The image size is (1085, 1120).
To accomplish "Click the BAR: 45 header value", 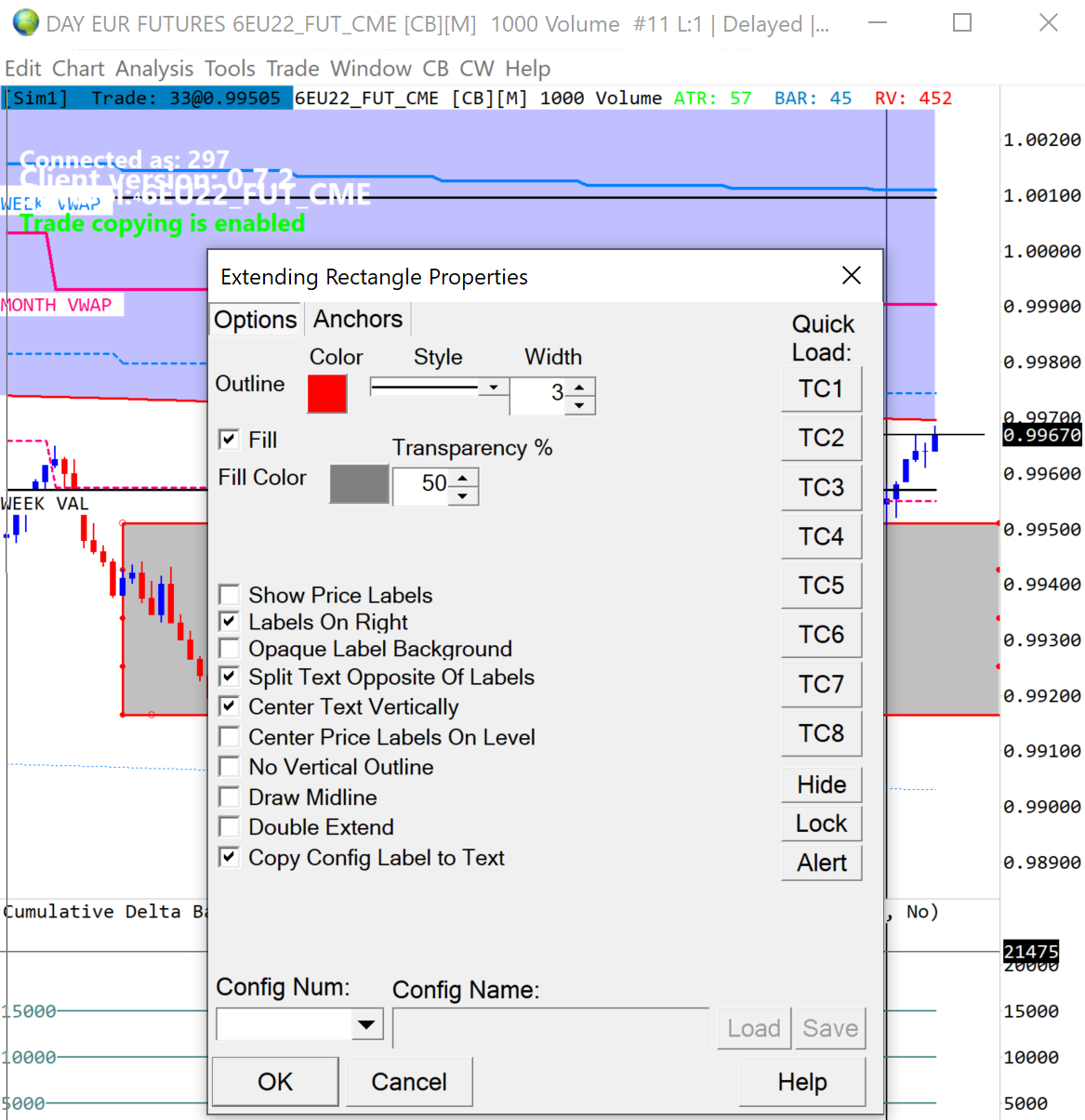I will pyautogui.click(x=814, y=98).
